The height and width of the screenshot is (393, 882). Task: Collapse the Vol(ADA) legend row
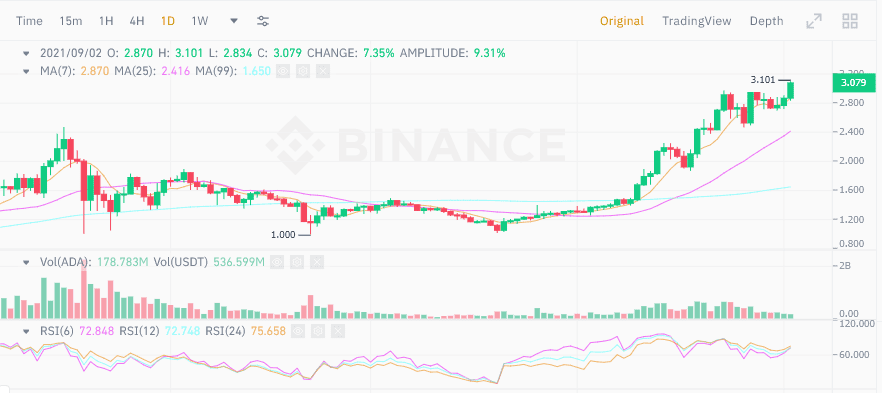click(x=26, y=262)
